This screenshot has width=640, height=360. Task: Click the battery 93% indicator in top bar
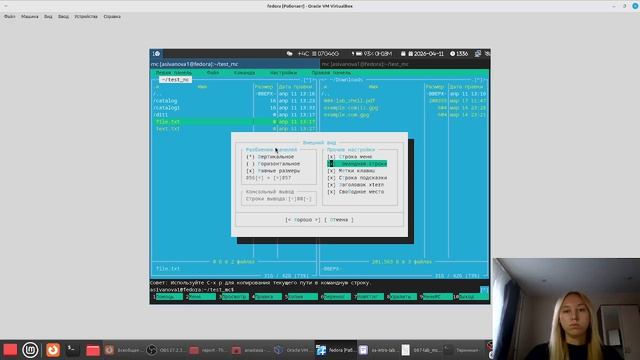(373, 53)
